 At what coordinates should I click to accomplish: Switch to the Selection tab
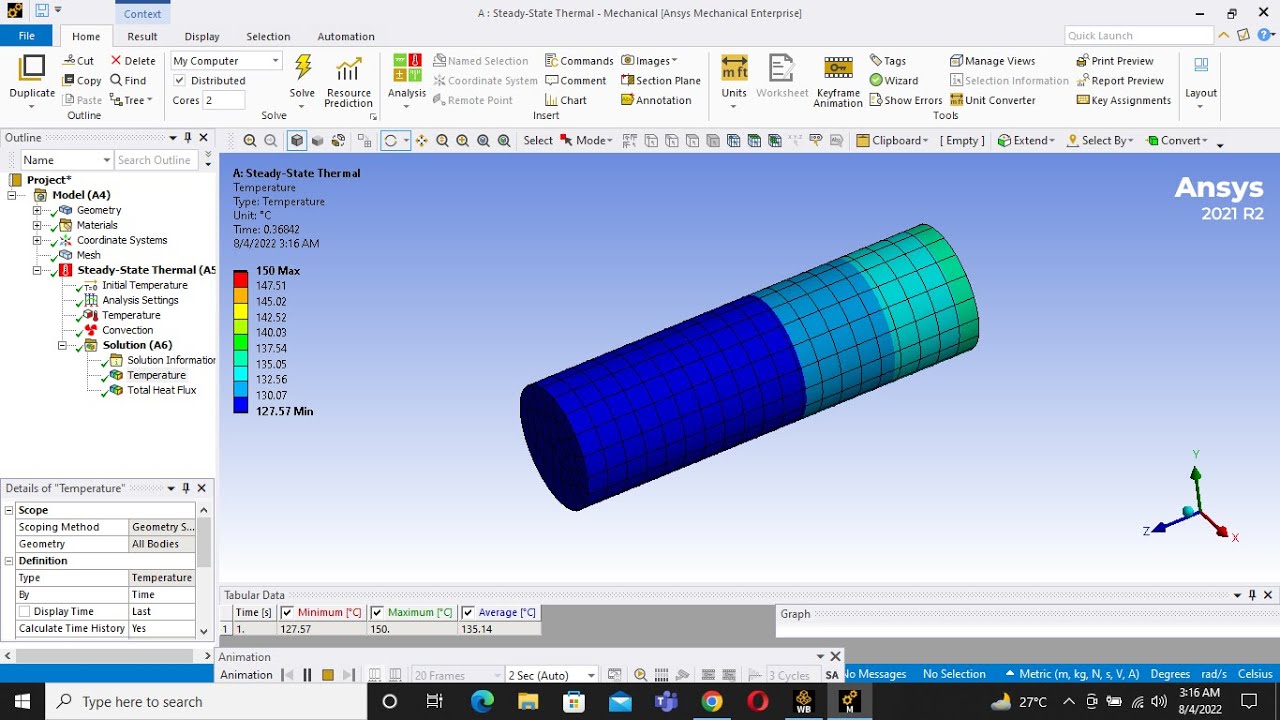[268, 37]
